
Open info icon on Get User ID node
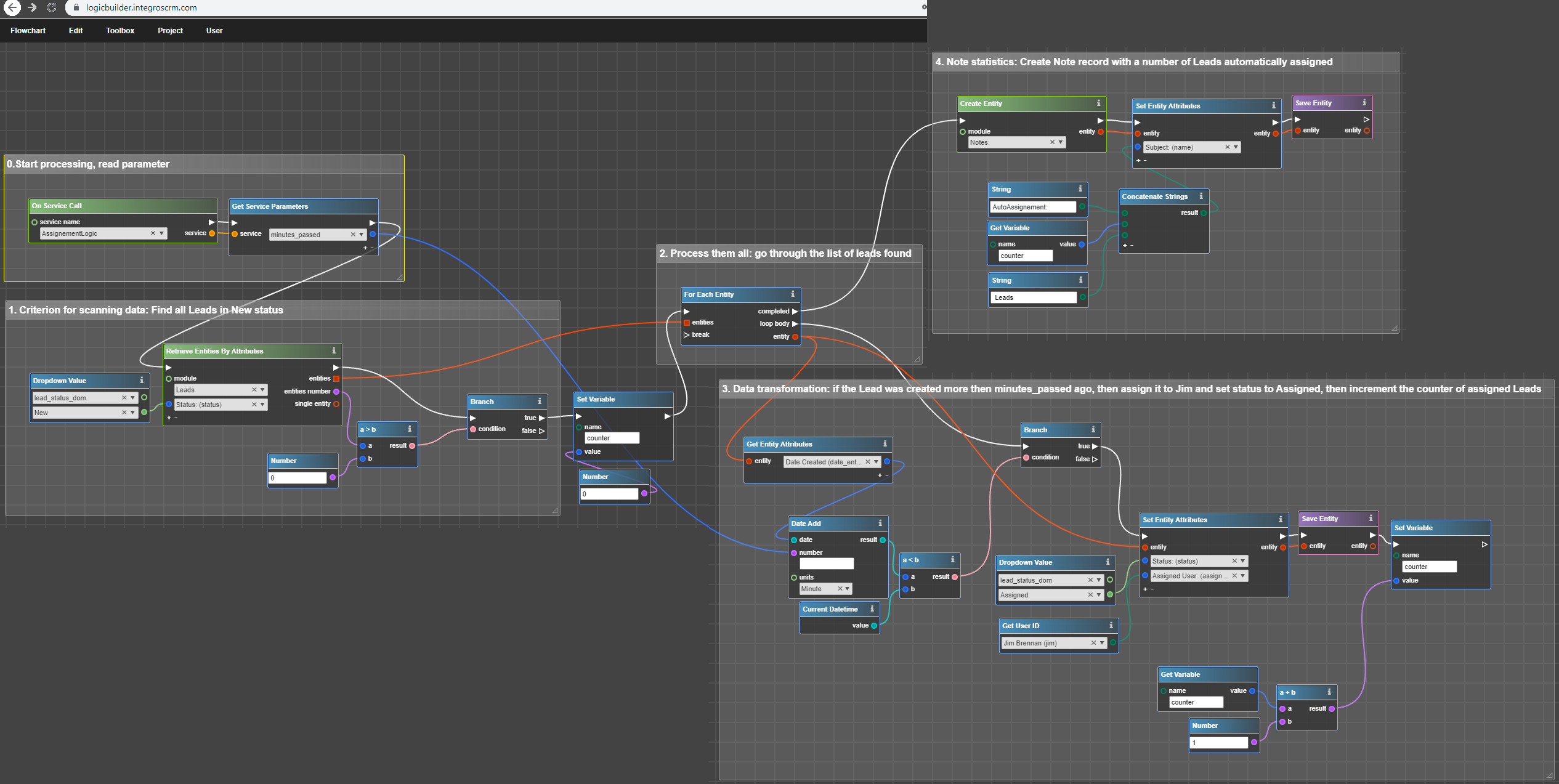click(1111, 626)
